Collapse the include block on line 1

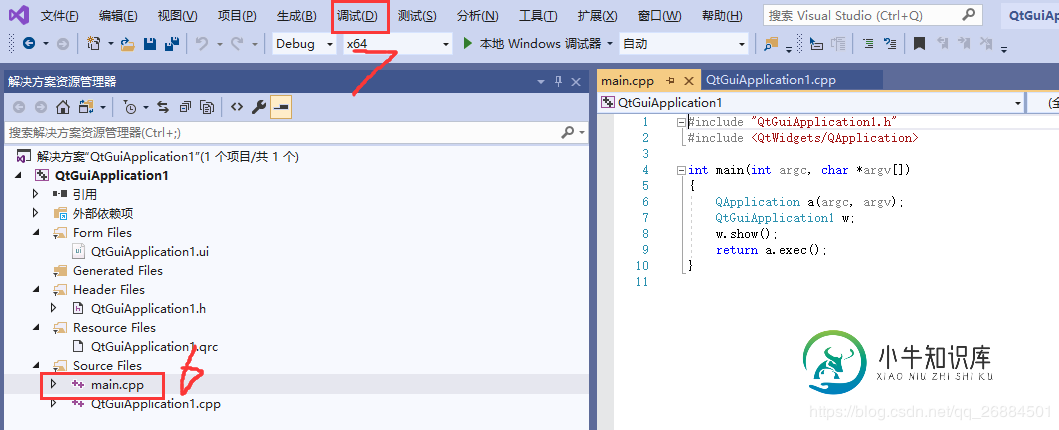pyautogui.click(x=681, y=122)
